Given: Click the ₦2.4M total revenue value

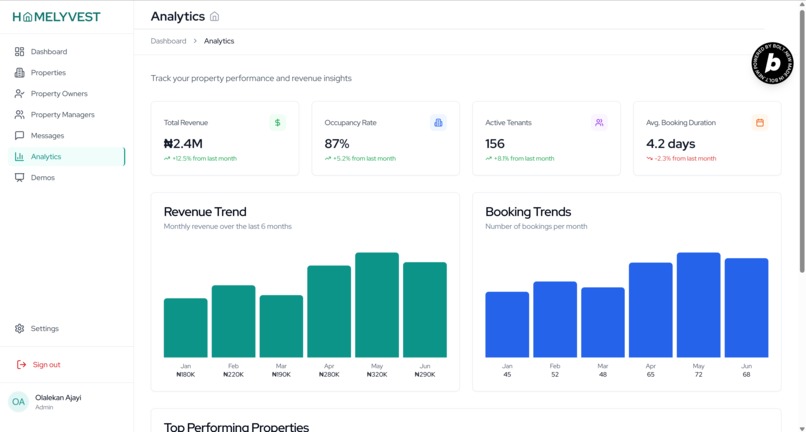Looking at the screenshot, I should pos(183,143).
